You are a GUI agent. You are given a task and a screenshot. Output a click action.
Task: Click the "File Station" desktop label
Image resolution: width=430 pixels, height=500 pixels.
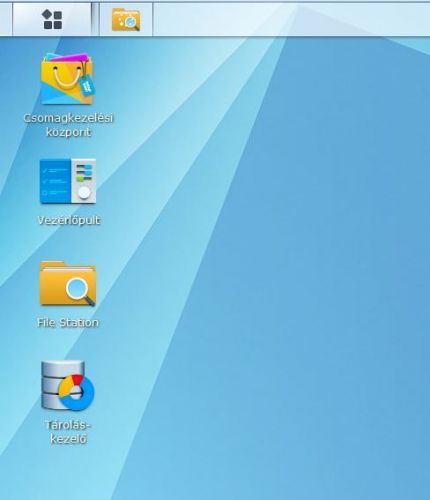coord(68,322)
